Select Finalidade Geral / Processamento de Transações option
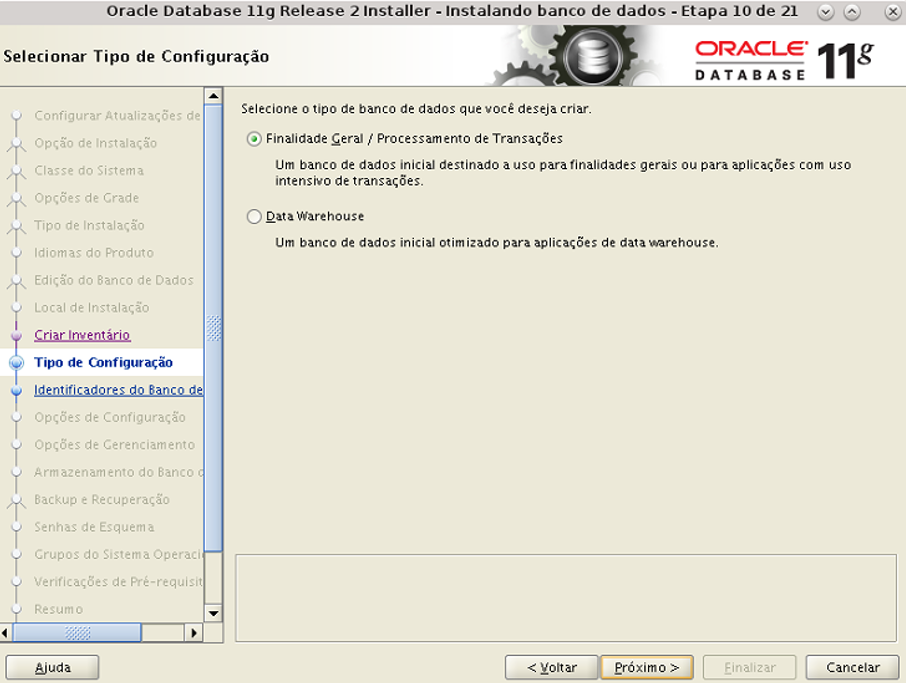 pyautogui.click(x=254, y=139)
